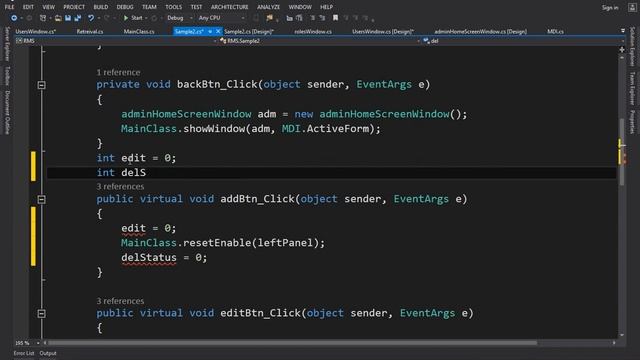
Task: Switch to adminHomeScreenWindow.cs [Design] tab
Action: coord(480,31)
